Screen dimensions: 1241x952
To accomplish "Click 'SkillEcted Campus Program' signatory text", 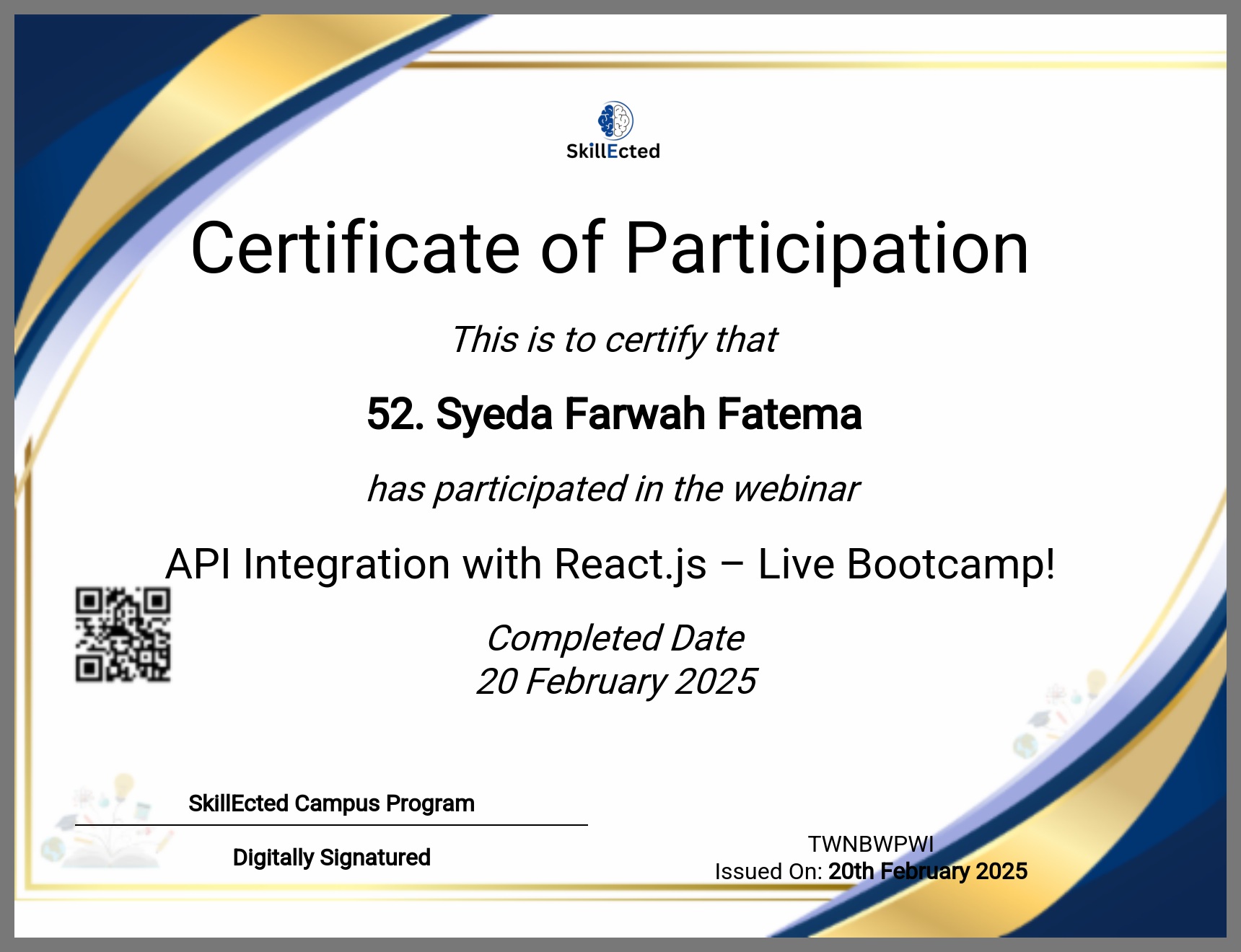I will point(331,803).
